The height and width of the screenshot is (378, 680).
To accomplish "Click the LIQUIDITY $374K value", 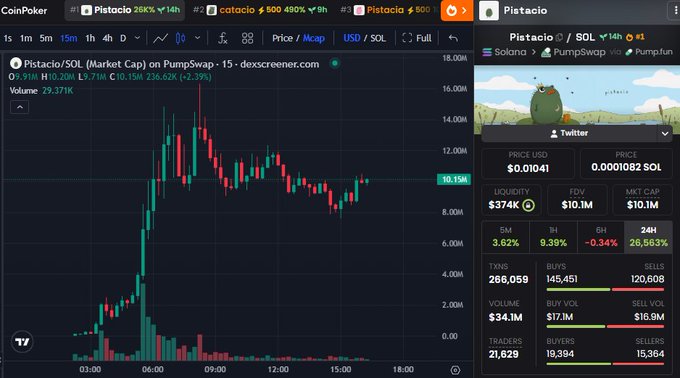I will coord(503,205).
